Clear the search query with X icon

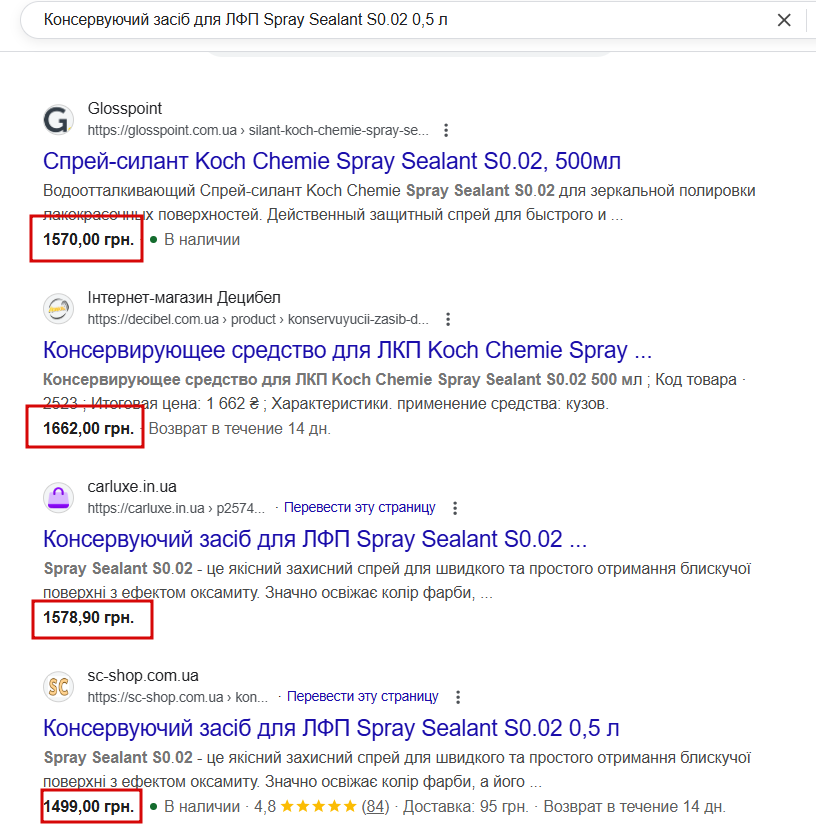click(x=785, y=20)
